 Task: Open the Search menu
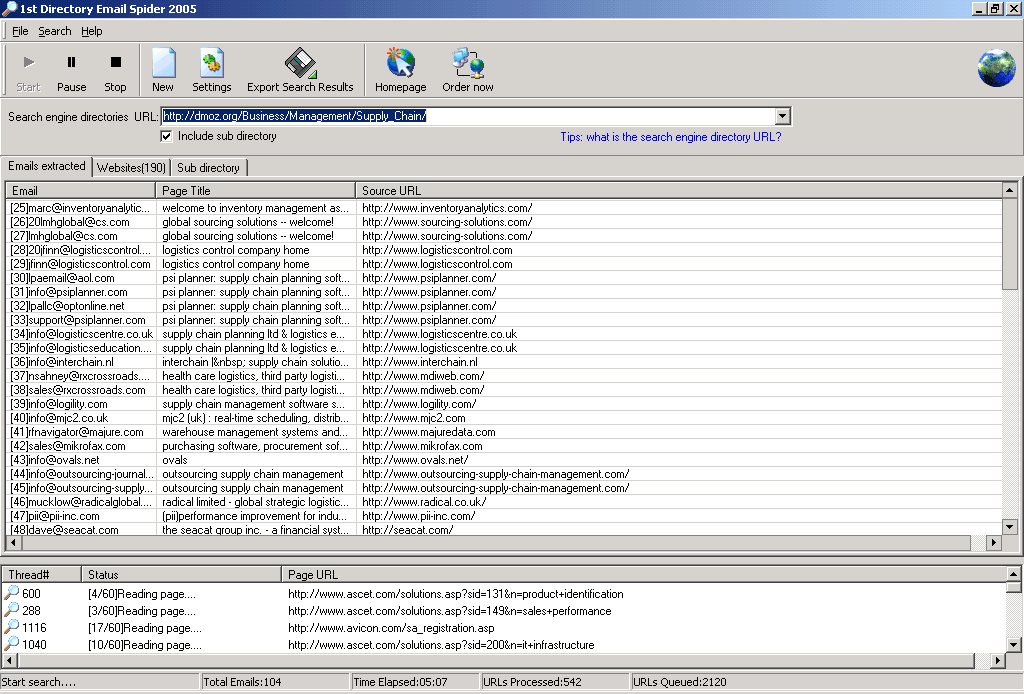54,31
